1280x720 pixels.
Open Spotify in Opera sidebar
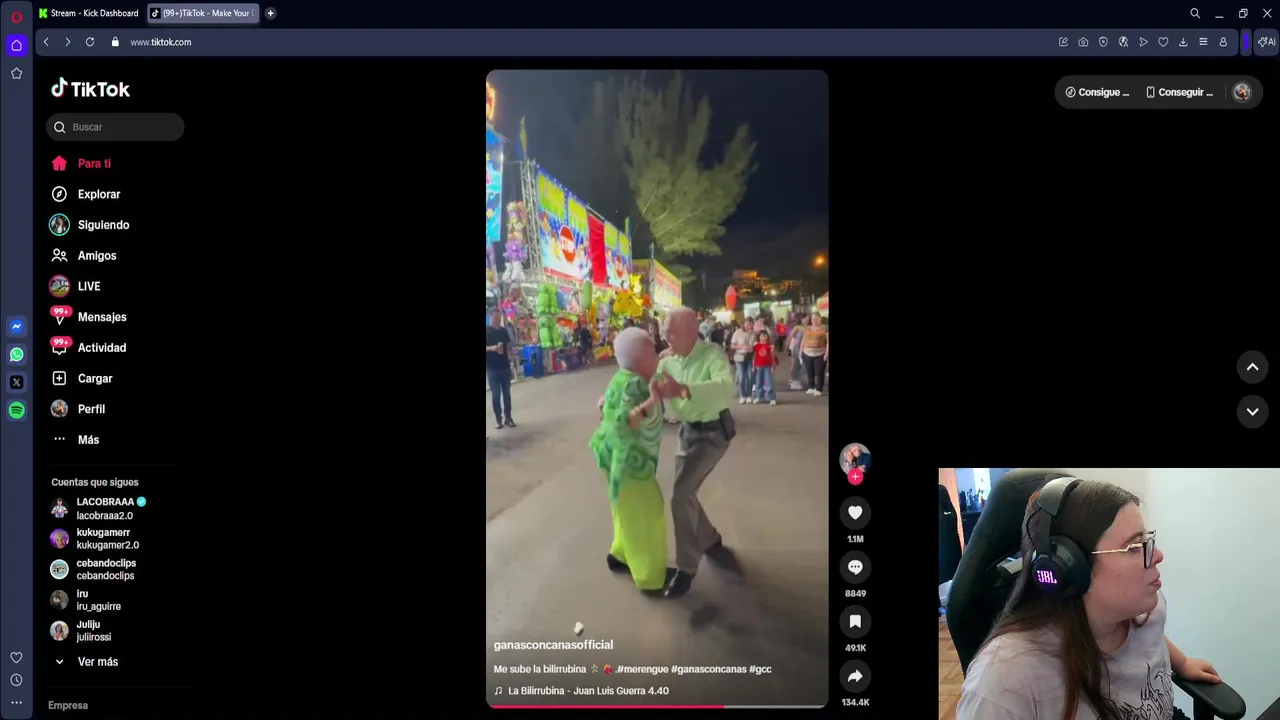click(16, 410)
